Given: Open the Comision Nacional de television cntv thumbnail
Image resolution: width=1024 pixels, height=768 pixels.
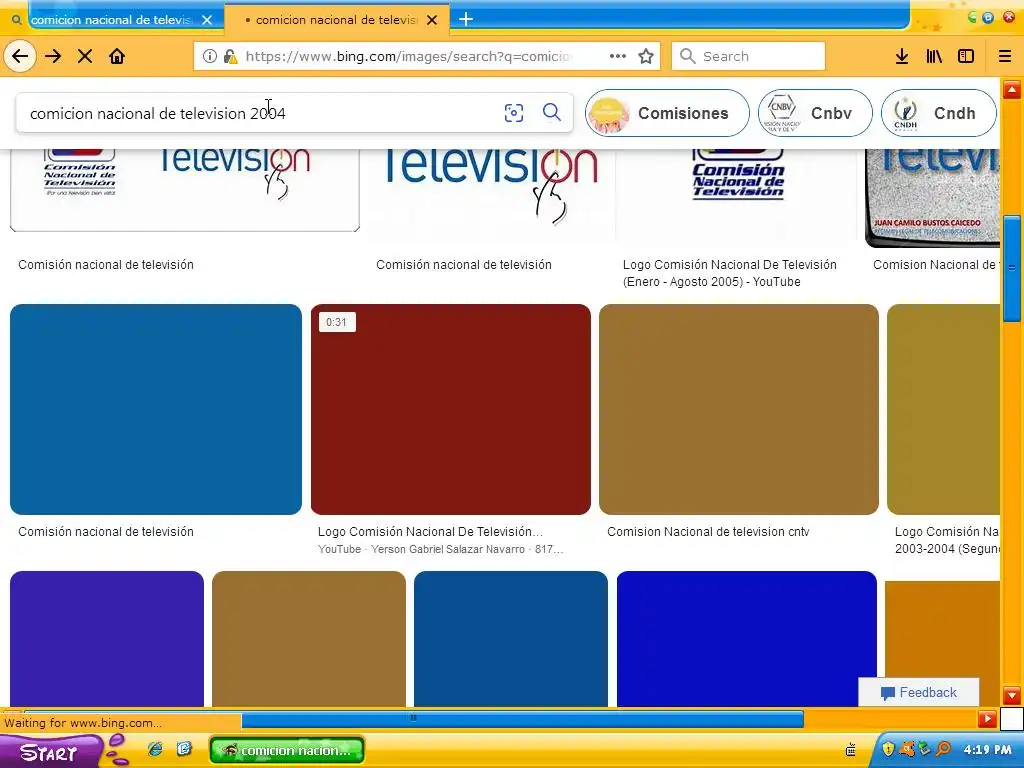Looking at the screenshot, I should point(739,409).
